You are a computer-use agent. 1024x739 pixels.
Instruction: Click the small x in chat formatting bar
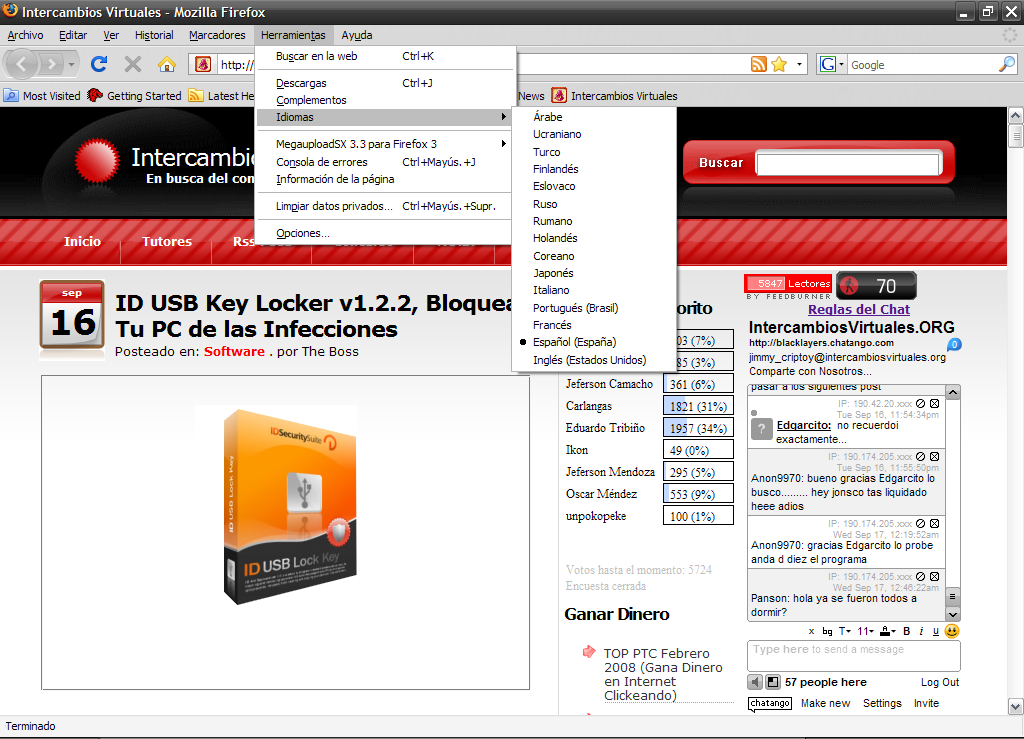tap(811, 631)
